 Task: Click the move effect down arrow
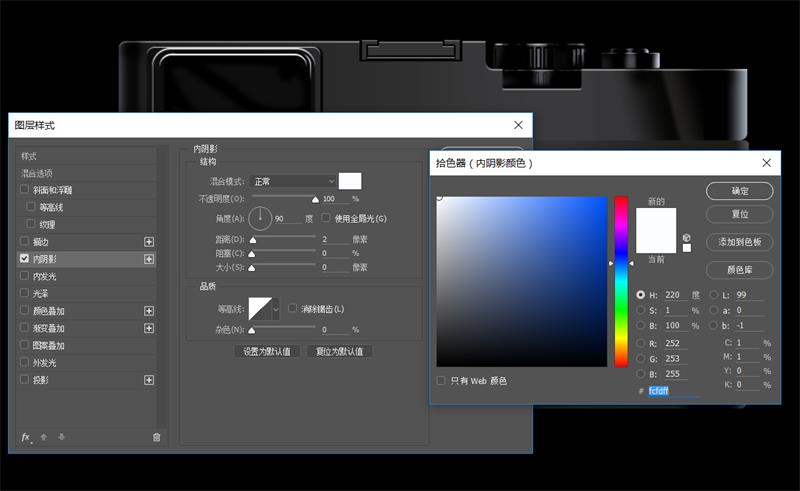[61, 437]
